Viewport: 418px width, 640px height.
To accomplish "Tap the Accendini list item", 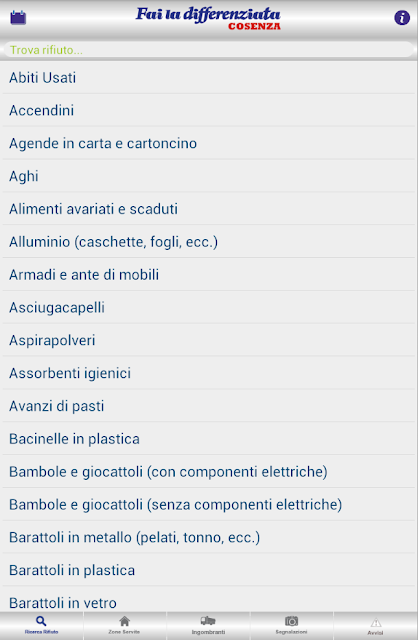I will click(x=209, y=110).
